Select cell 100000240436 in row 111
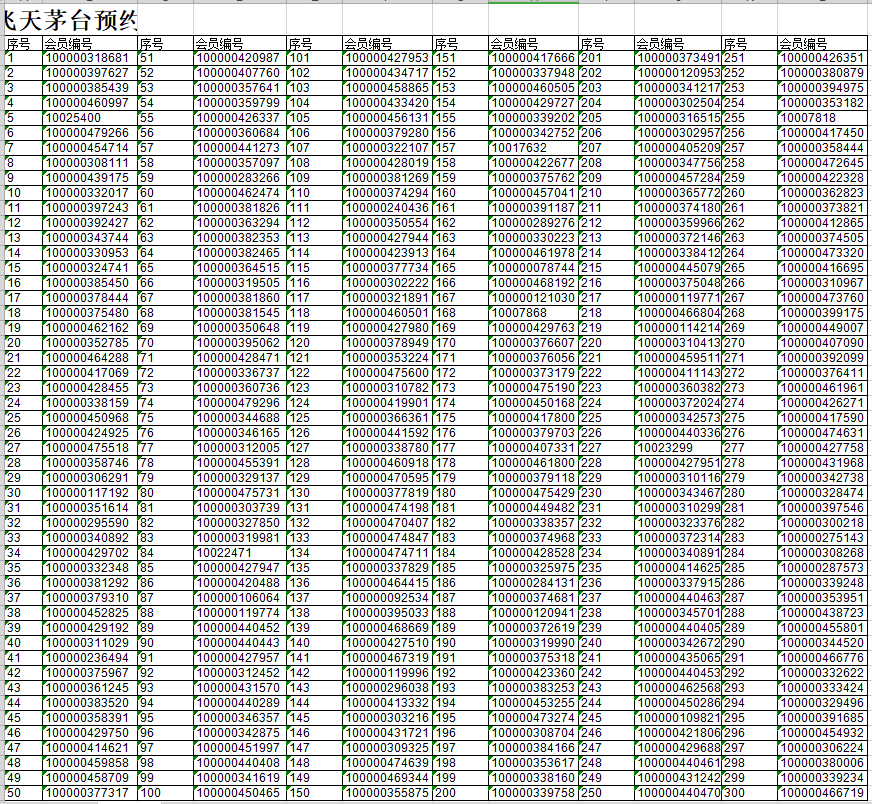 click(x=388, y=209)
